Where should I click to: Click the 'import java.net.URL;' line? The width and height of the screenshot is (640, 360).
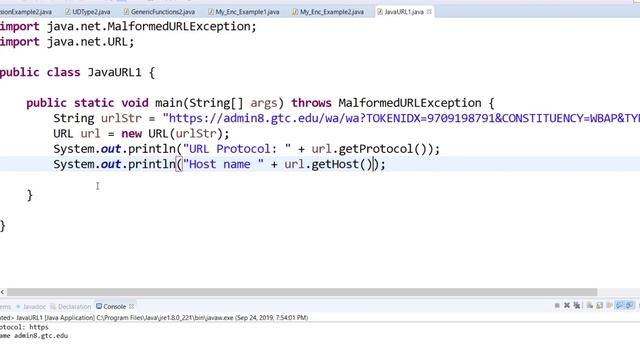pyautogui.click(x=67, y=42)
